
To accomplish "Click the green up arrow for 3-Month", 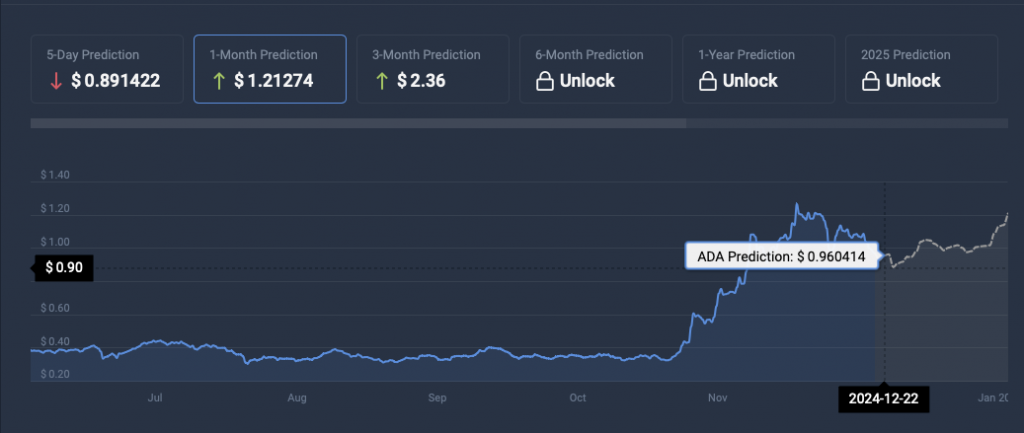I will coord(381,81).
